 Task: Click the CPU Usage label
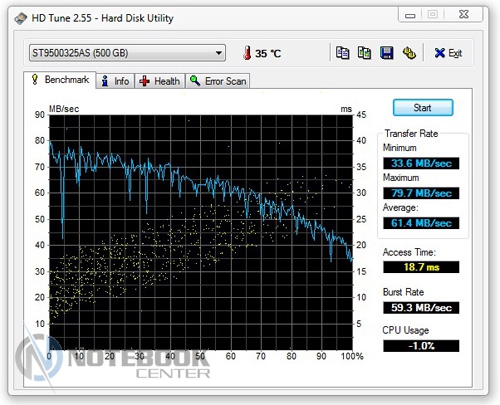click(x=406, y=330)
